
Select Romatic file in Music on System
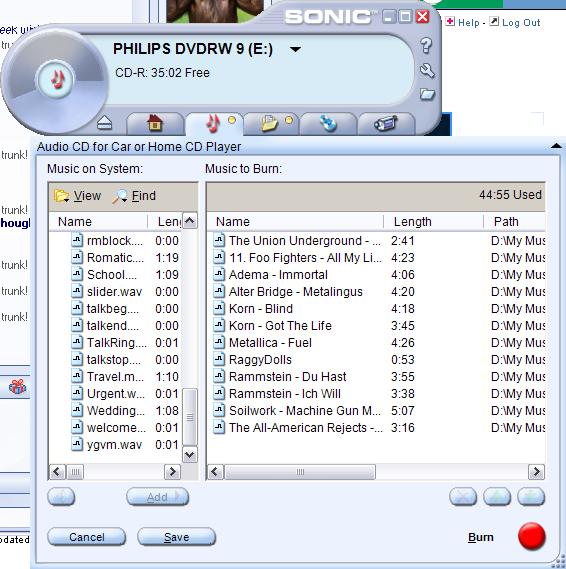[x=115, y=258]
